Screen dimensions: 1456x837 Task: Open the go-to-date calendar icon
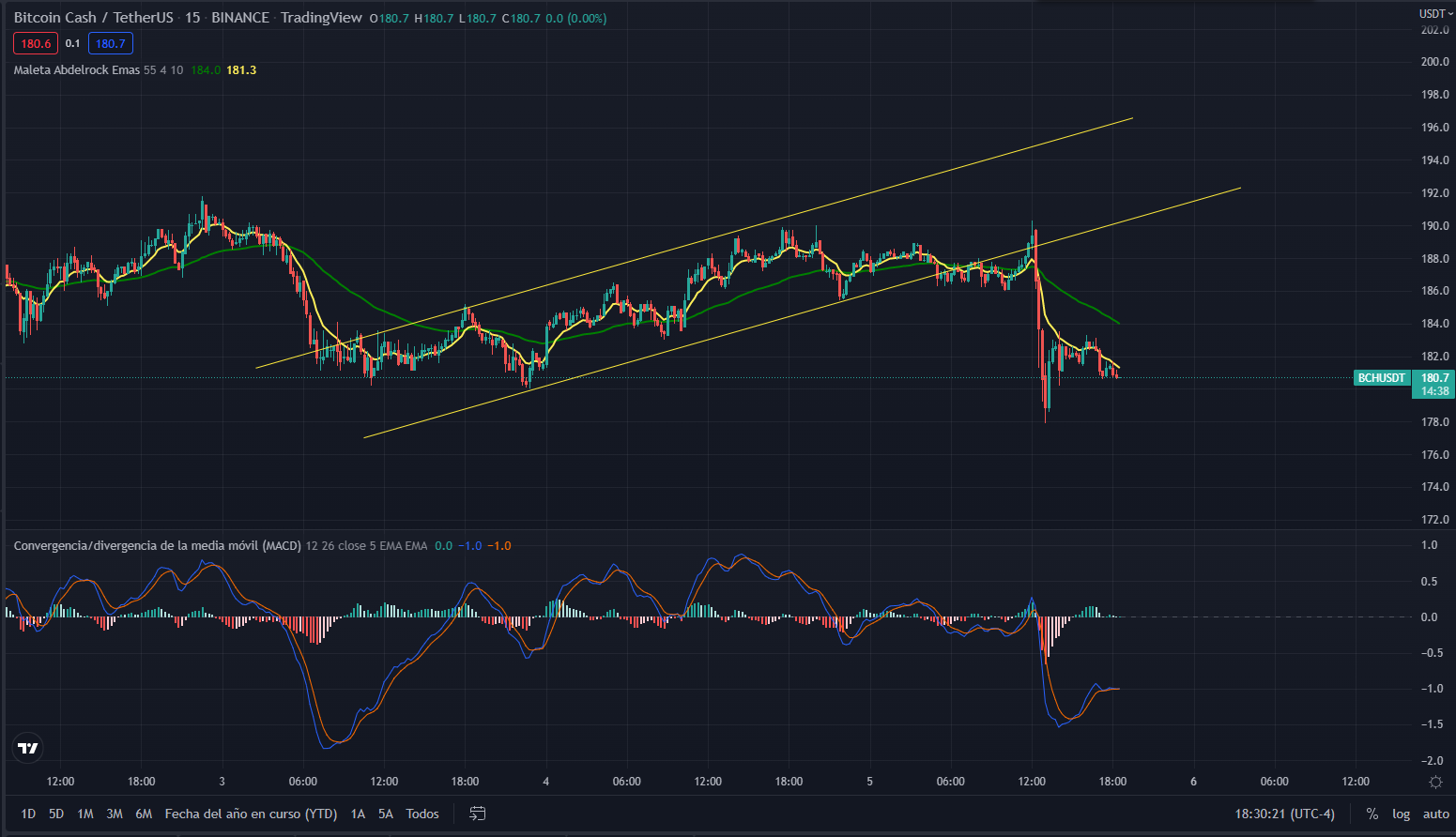pos(478,814)
